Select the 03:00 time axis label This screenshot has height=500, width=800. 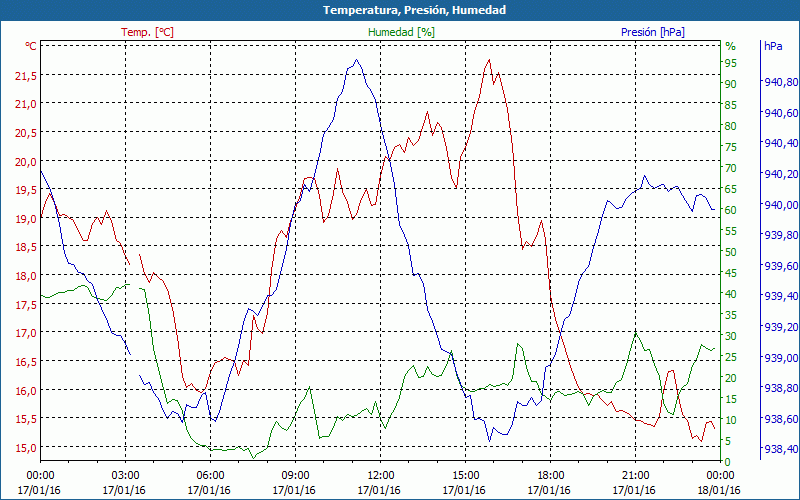point(124,477)
